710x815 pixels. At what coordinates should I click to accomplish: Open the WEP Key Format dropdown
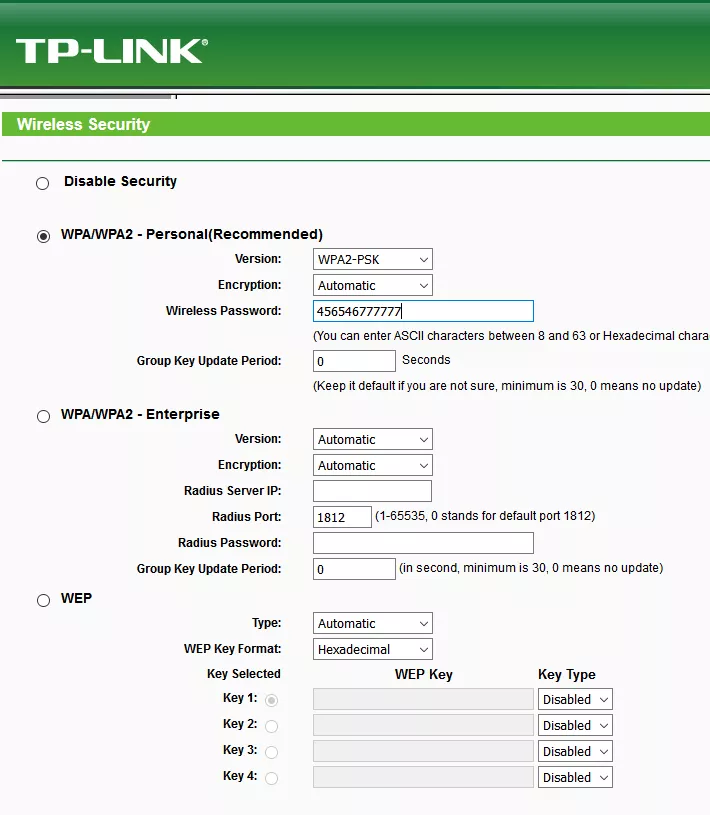(x=373, y=649)
